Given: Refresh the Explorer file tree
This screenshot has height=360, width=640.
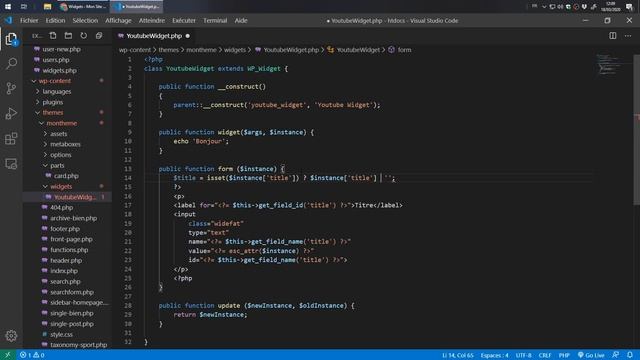Looking at the screenshot, I should click(84, 36).
